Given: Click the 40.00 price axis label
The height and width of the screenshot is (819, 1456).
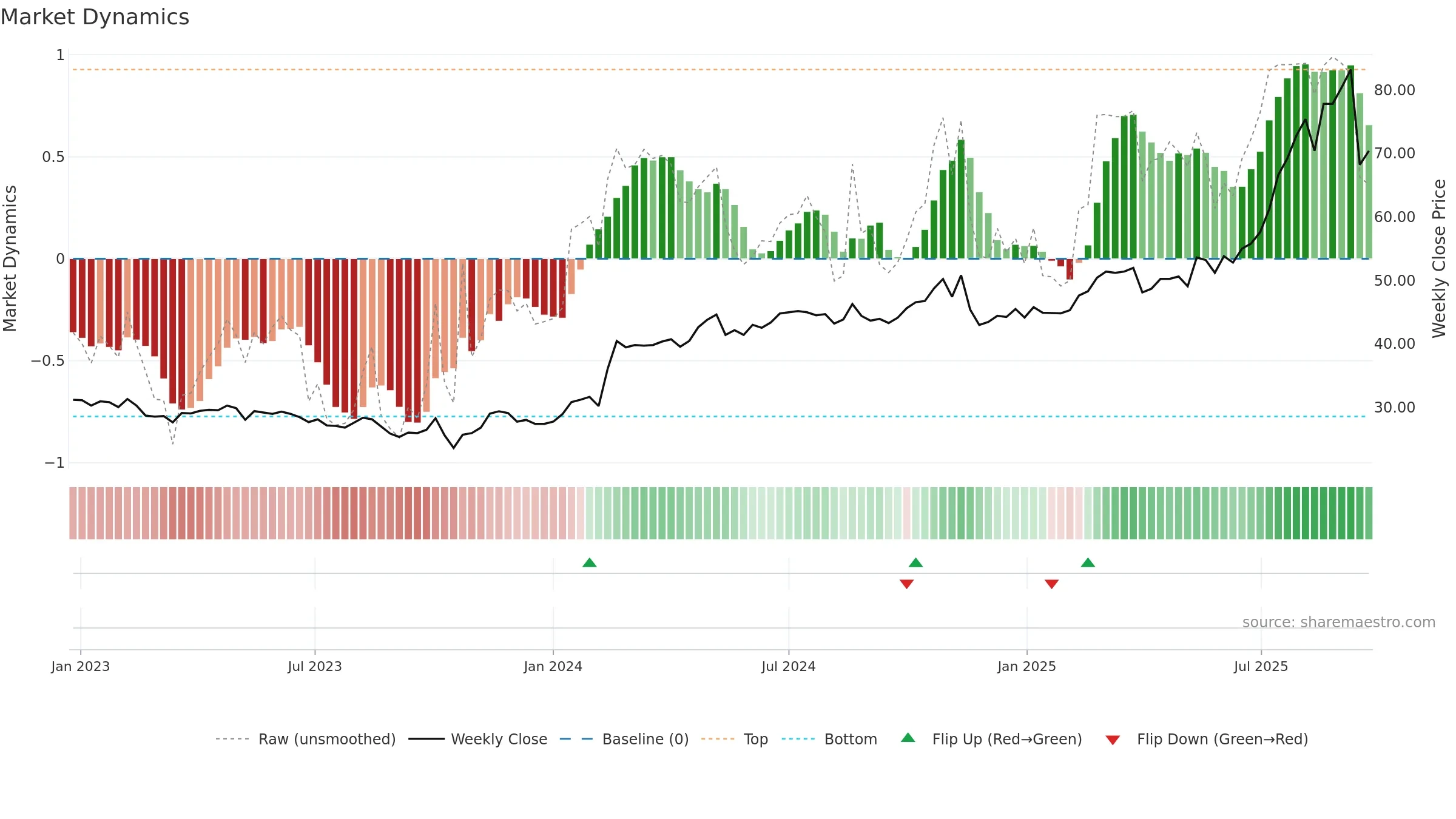Looking at the screenshot, I should coord(1395,343).
